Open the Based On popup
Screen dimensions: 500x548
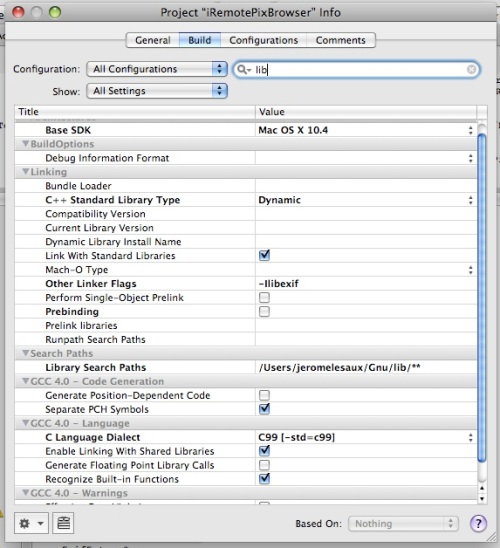(x=403, y=524)
